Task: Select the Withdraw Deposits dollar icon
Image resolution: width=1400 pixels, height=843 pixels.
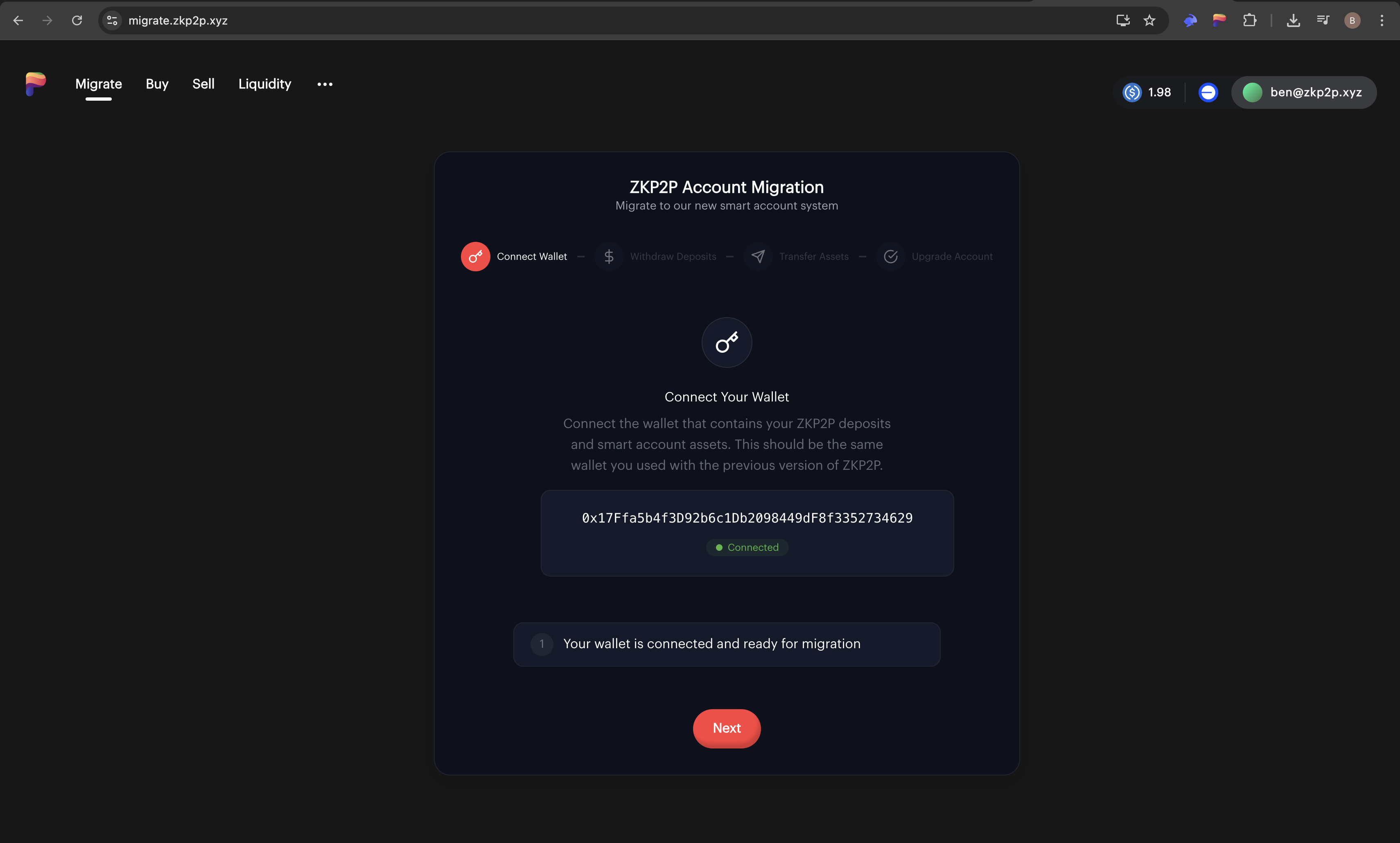Action: (609, 257)
